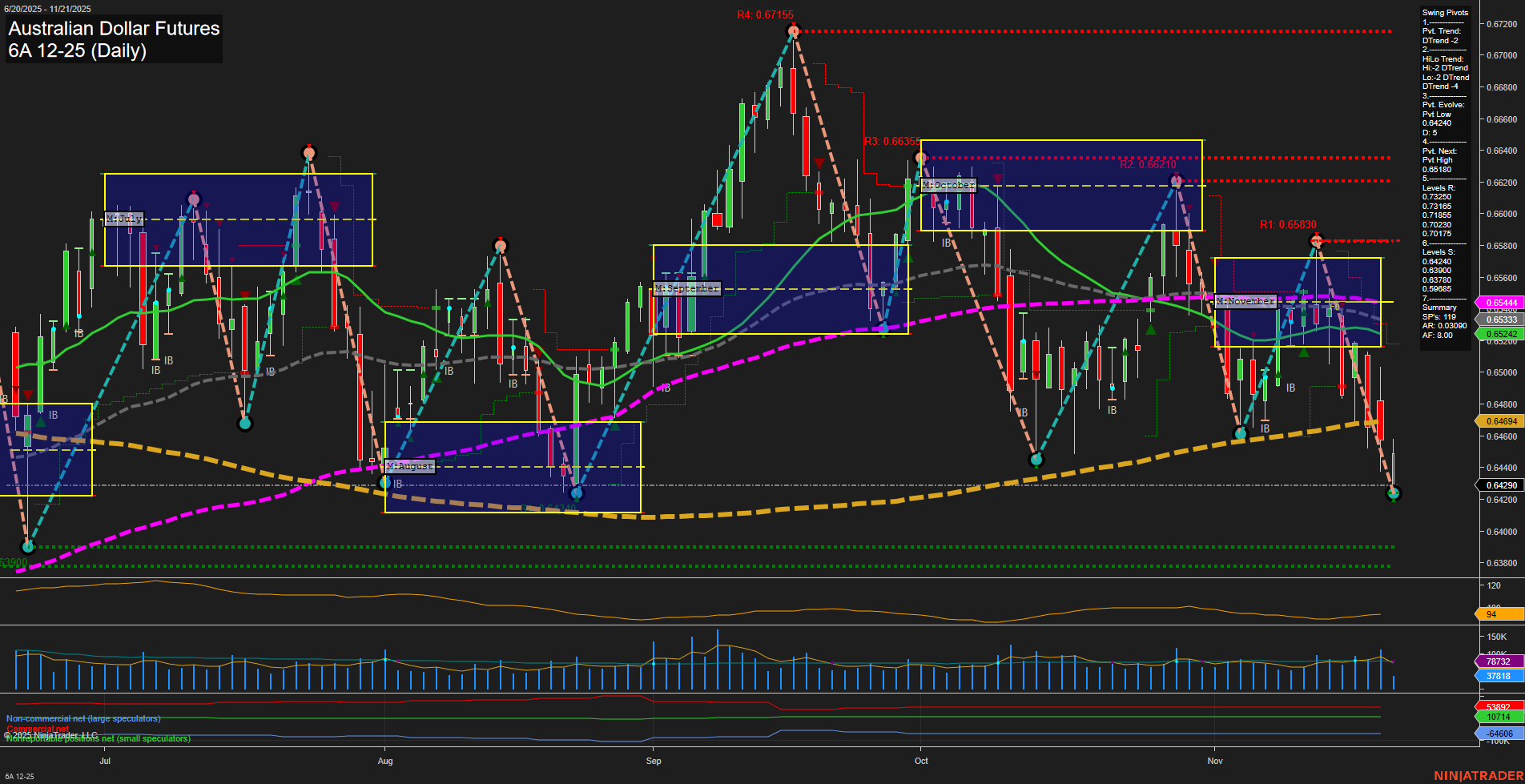Click the R4 swing pivot high marker

[793, 31]
